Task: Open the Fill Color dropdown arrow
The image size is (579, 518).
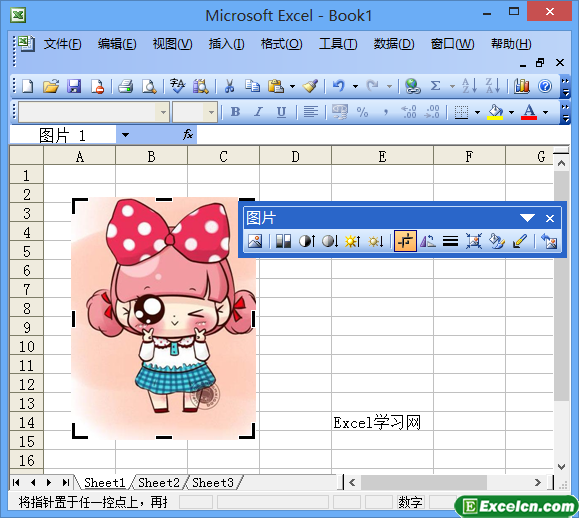Action: [511, 112]
